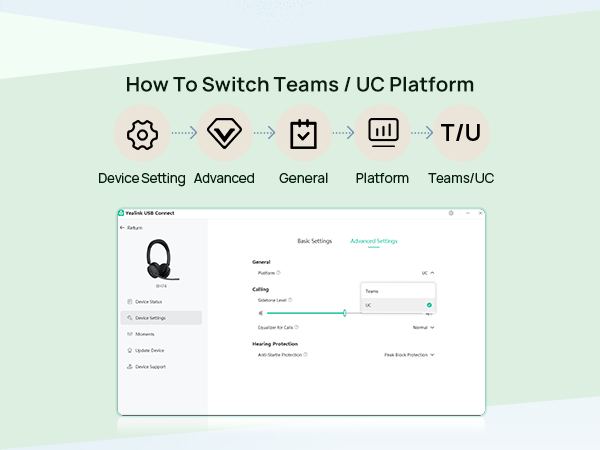
Task: Click the T/U Teams/UC icon
Action: [461, 132]
